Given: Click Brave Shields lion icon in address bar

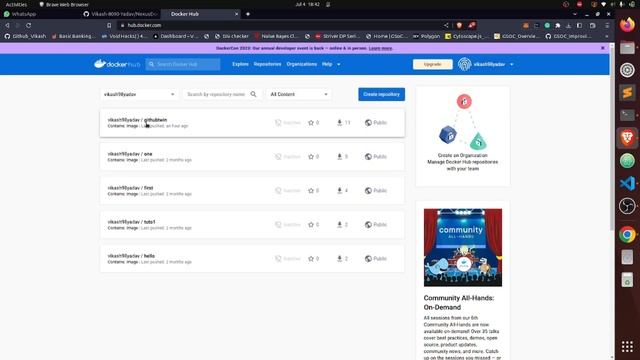Looking at the screenshot, I should [x=460, y=25].
